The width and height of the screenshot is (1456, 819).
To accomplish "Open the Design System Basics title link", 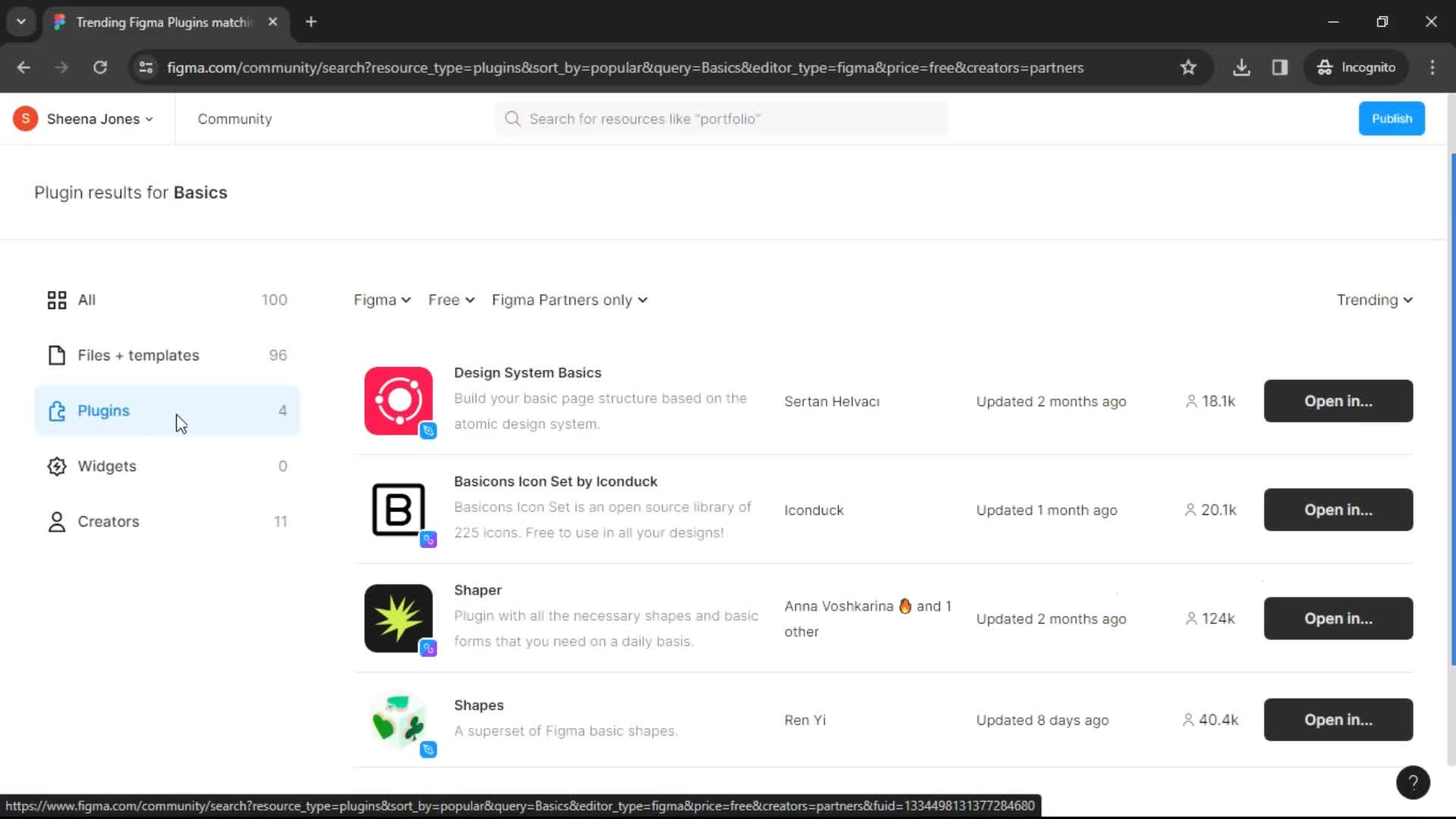I will pos(528,373).
